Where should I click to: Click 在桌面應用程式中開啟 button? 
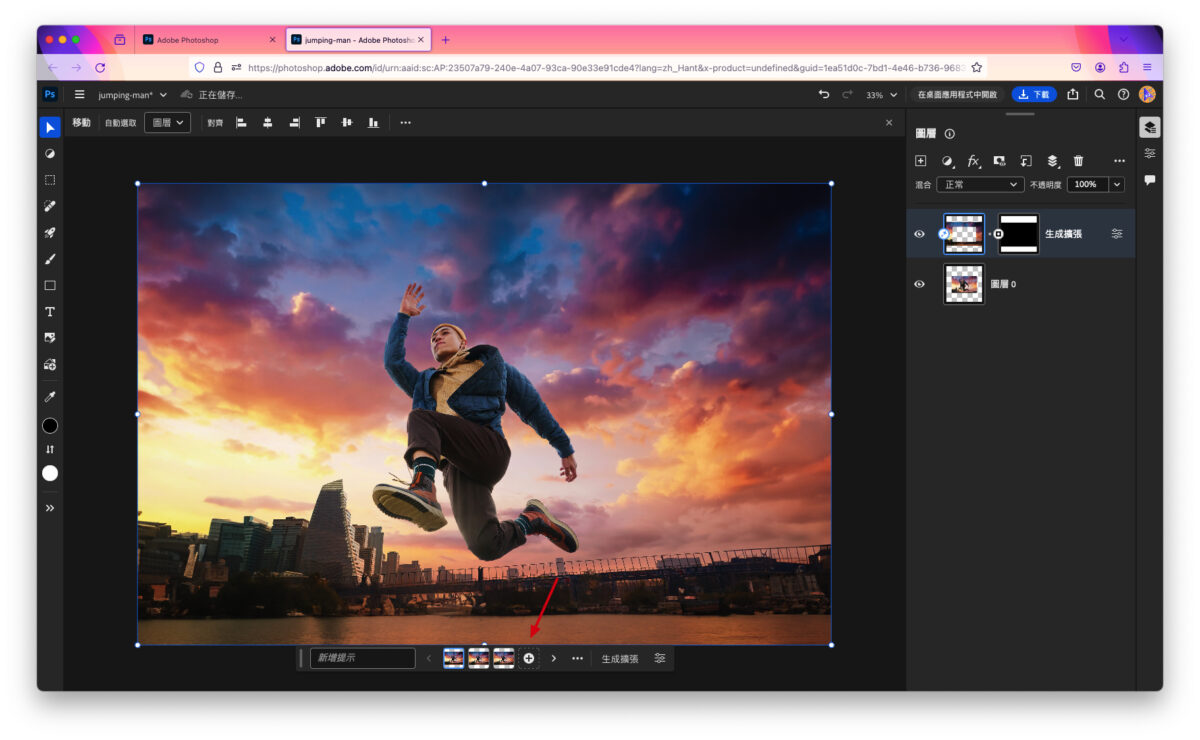tap(957, 95)
